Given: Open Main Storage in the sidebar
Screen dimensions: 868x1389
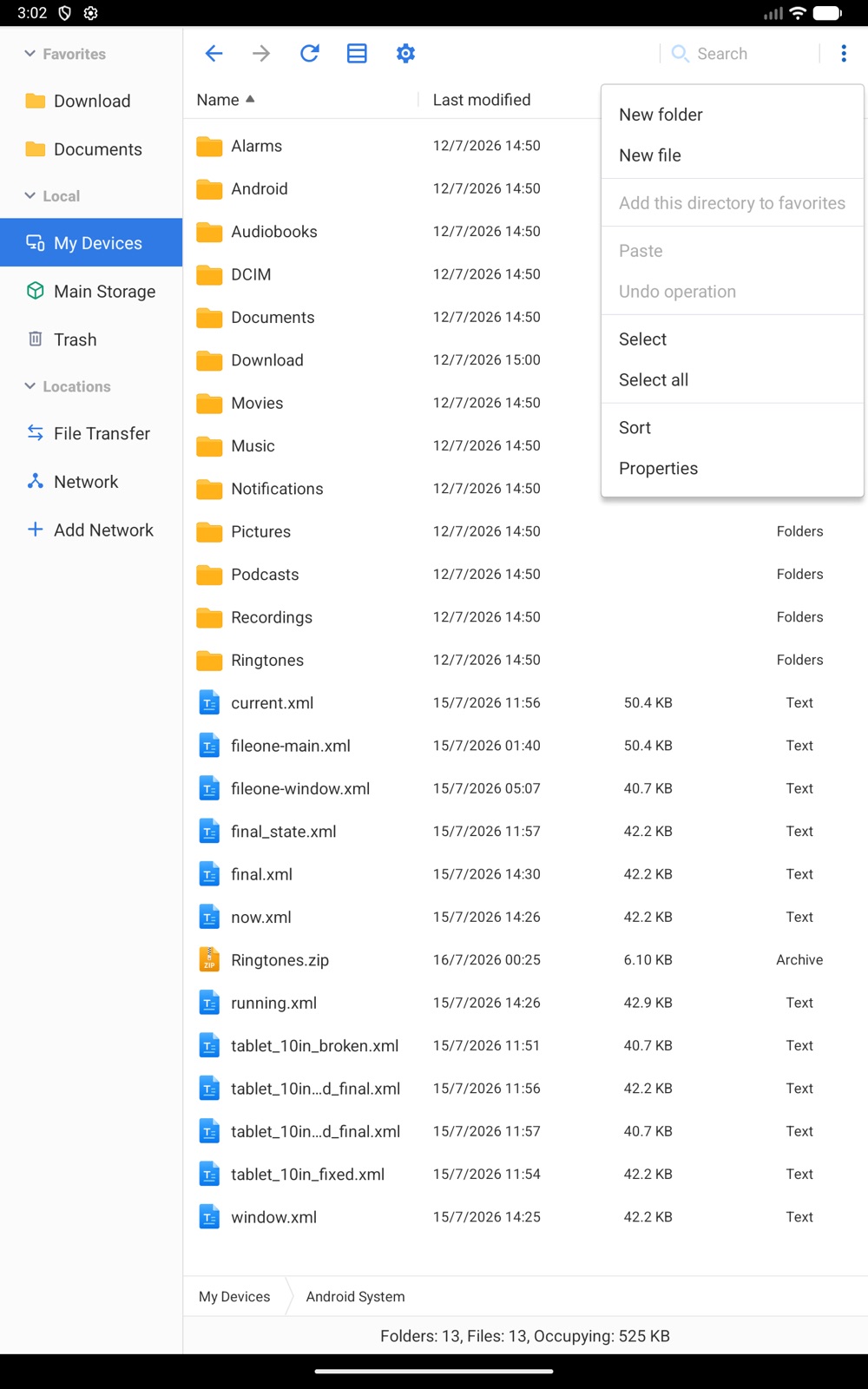Looking at the screenshot, I should pyautogui.click(x=91, y=292).
